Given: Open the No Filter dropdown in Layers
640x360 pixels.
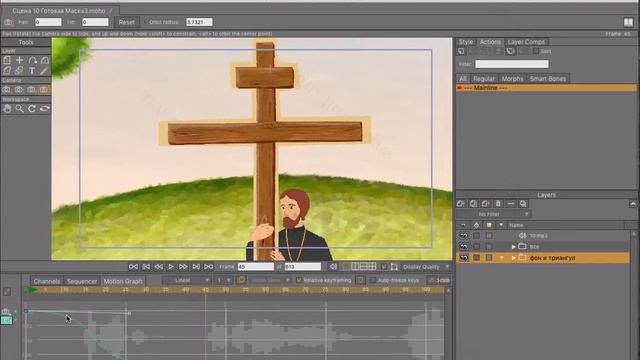Looking at the screenshot, I should click(493, 214).
